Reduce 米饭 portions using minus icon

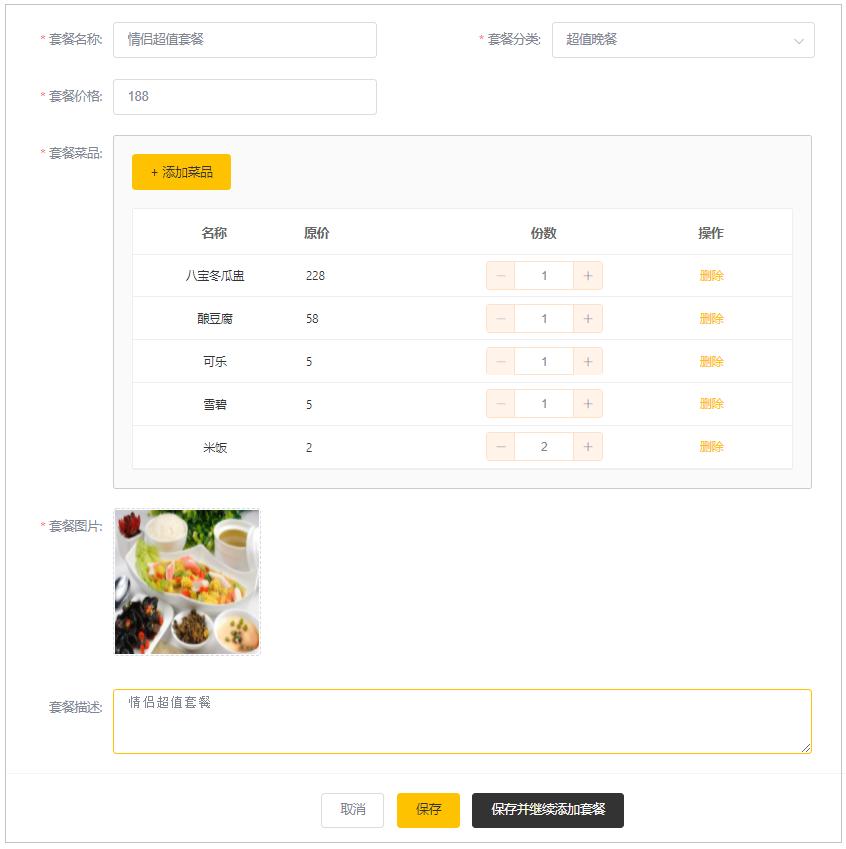(501, 447)
